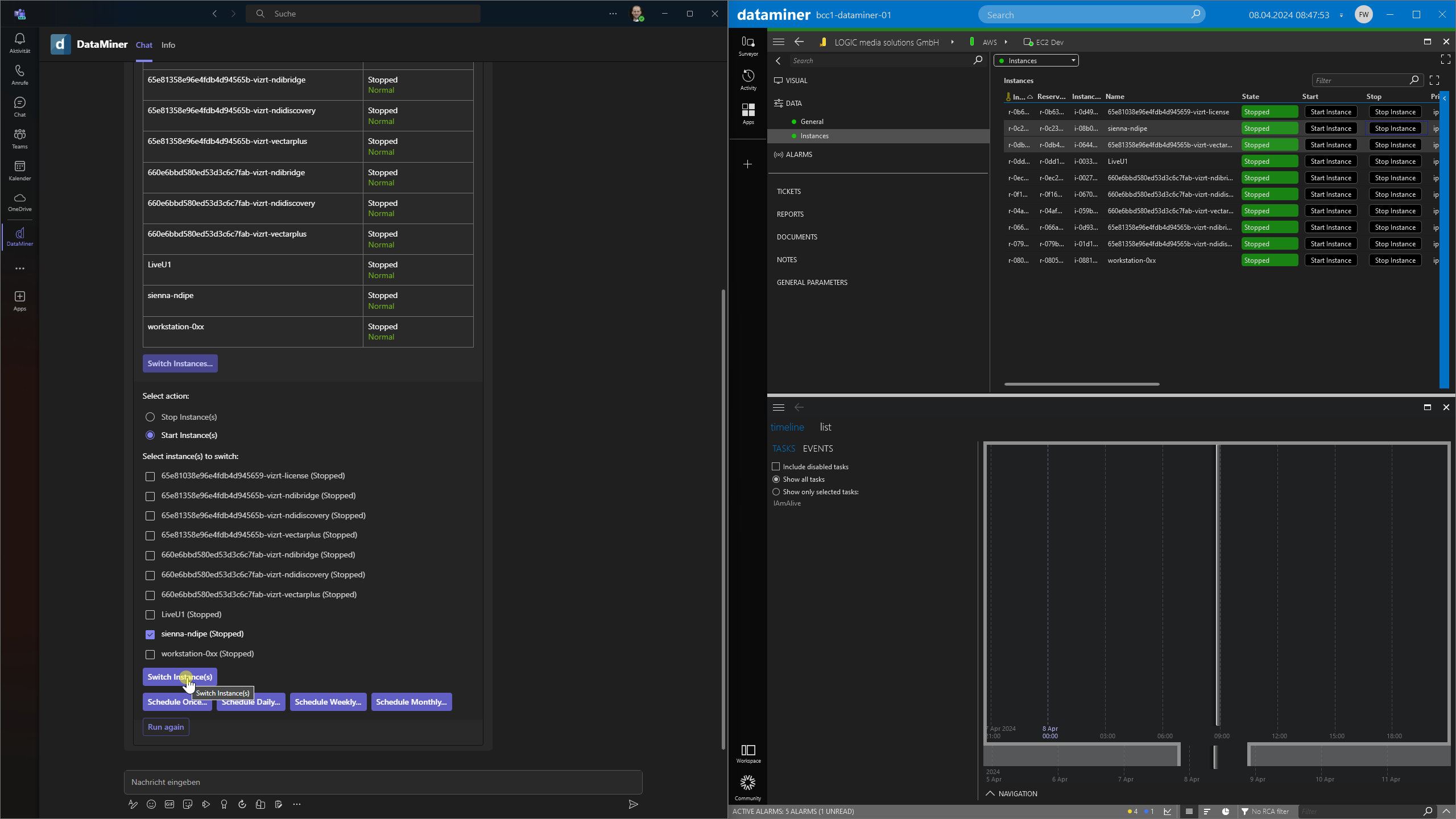The height and width of the screenshot is (819, 1456).
Task: Click the timeline current-time marker near 09:00
Action: tap(1218, 585)
